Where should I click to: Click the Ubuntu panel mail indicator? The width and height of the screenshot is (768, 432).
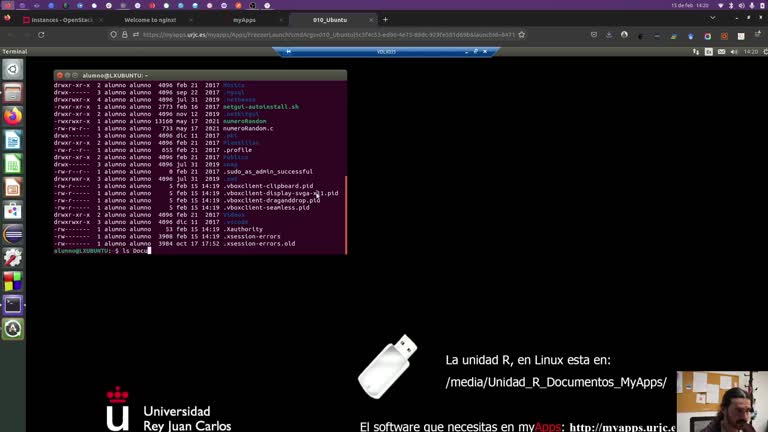coord(721,51)
